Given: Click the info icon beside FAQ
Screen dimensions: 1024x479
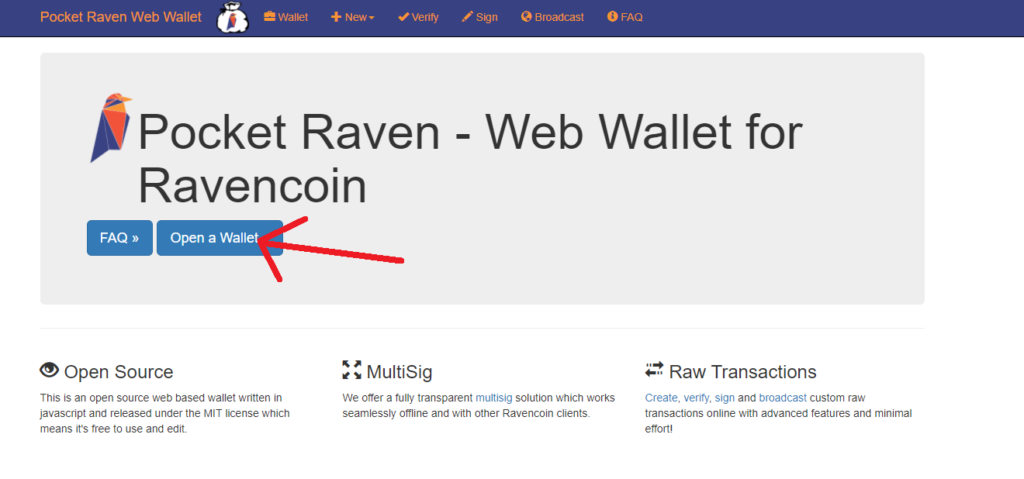Looking at the screenshot, I should (x=612, y=17).
